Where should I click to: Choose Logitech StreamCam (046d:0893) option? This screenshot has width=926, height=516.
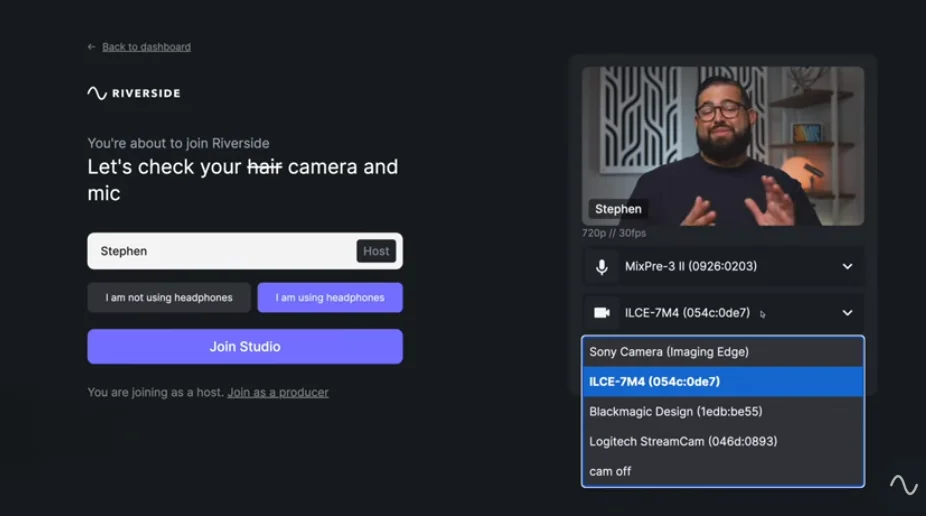(x=723, y=442)
